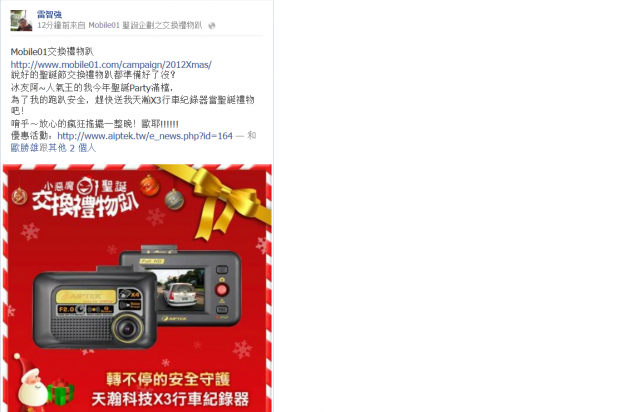Click the Santa Claus figure in photo

(31, 383)
